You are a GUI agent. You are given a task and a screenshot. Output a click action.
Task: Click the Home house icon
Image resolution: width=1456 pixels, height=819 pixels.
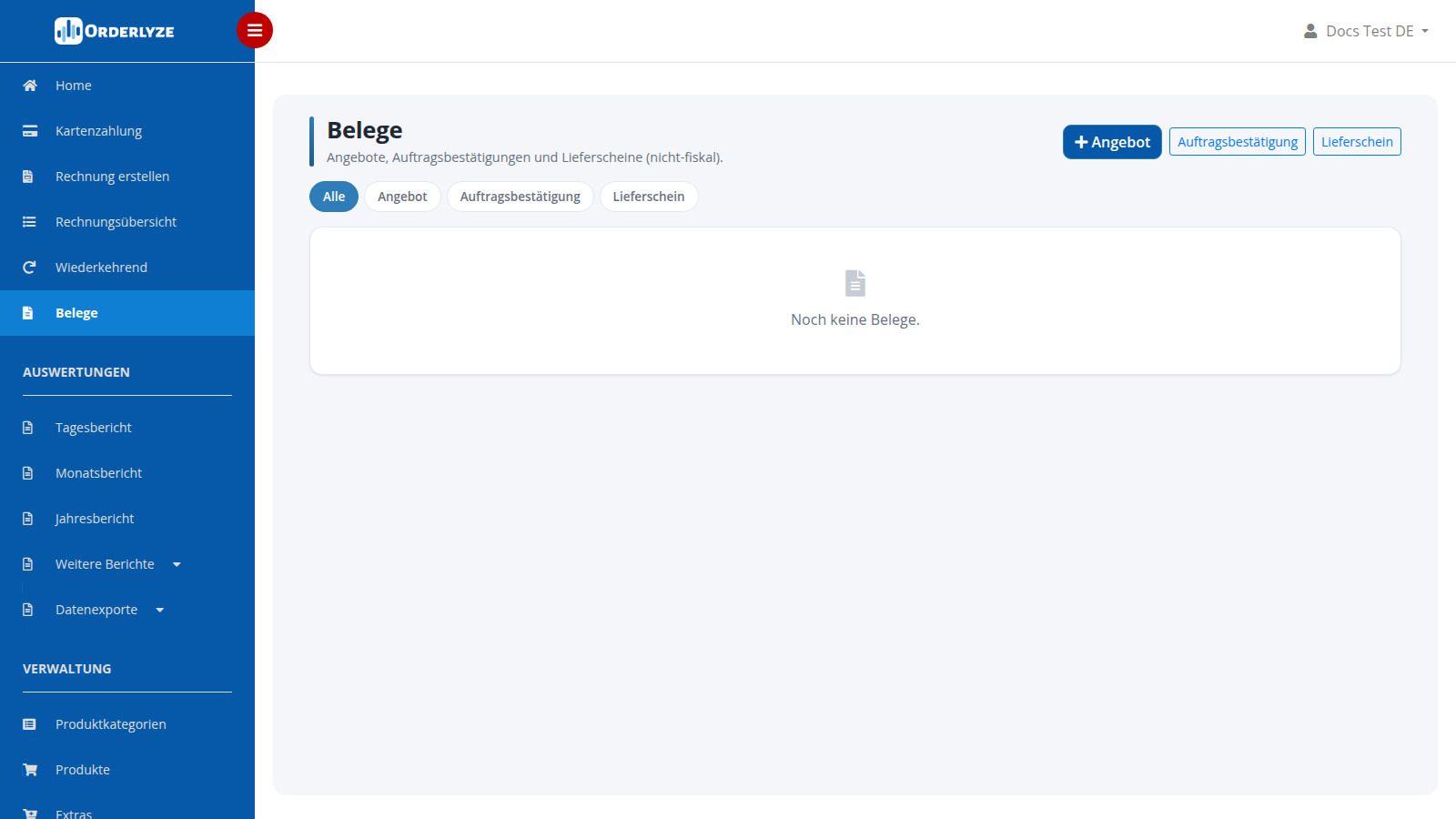30,86
